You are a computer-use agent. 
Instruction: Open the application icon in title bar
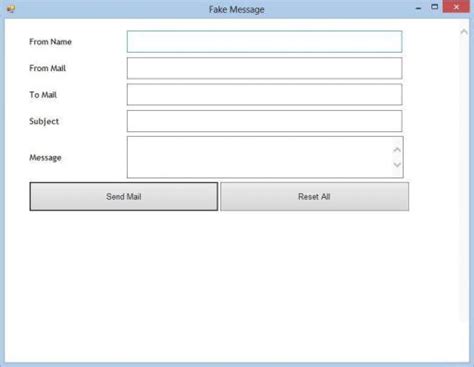[11, 9]
